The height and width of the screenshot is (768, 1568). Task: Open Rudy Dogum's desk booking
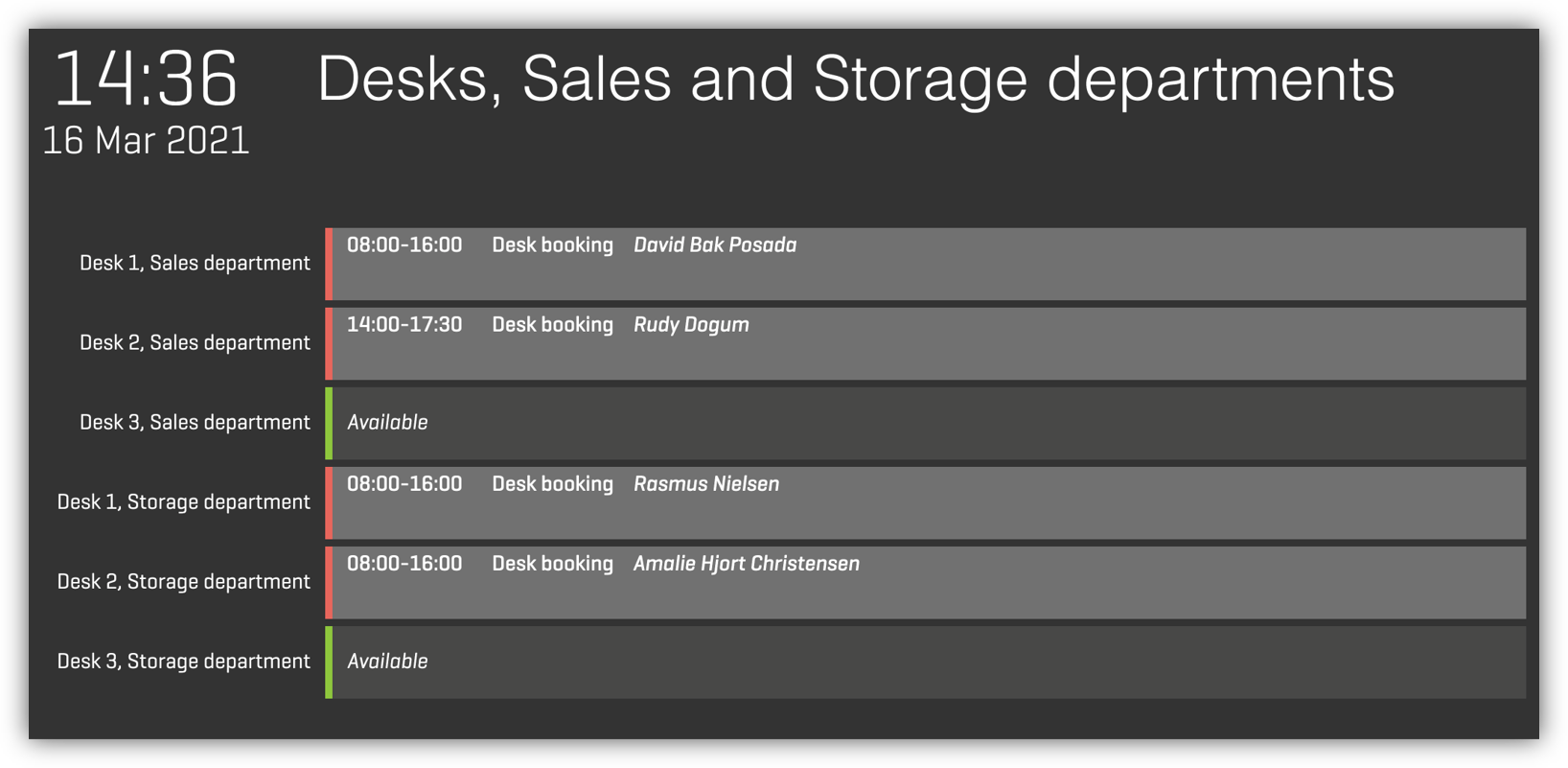coord(929,343)
